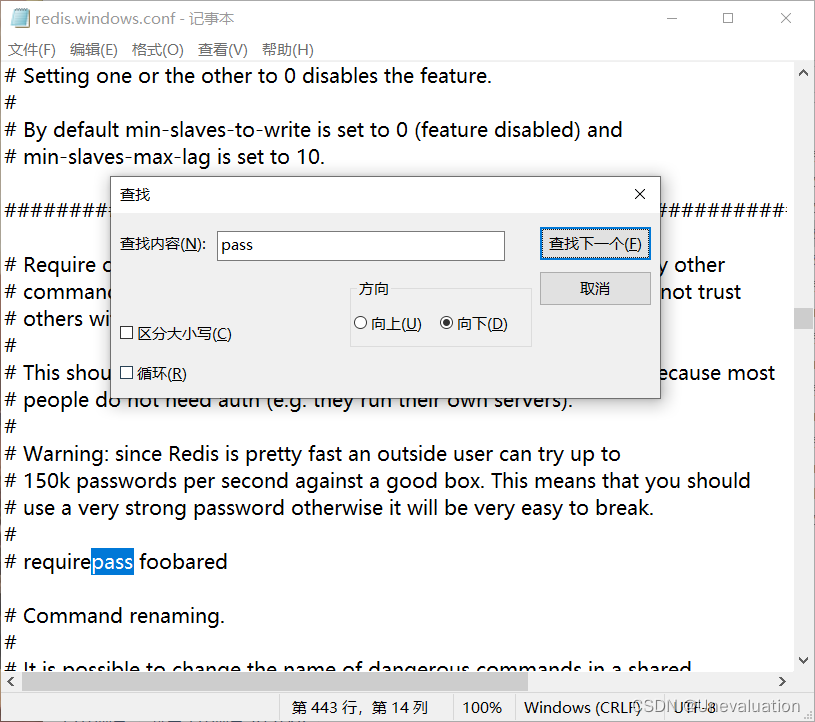Open the 文件(F) menu
Viewport: 815px width, 722px height.
tap(32, 50)
